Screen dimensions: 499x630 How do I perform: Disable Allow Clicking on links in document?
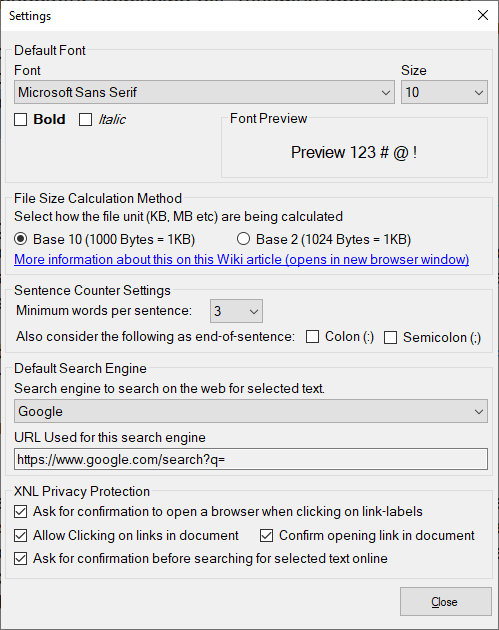coord(20,536)
